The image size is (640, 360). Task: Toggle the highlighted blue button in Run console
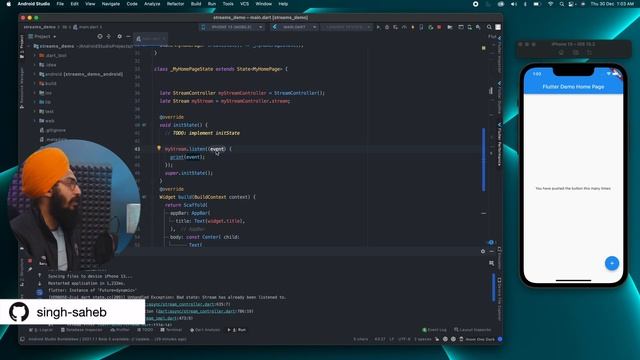pos(40,292)
